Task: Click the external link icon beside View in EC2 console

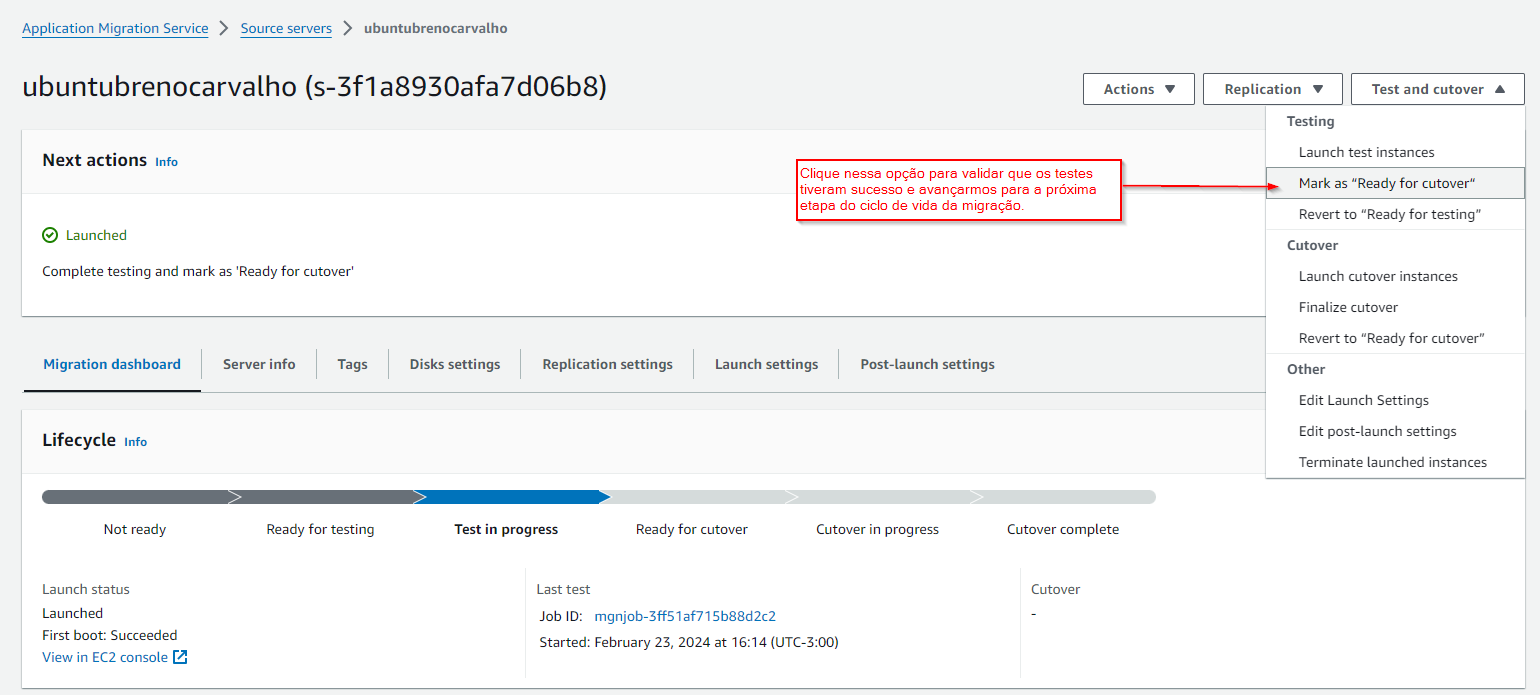Action: [180, 657]
